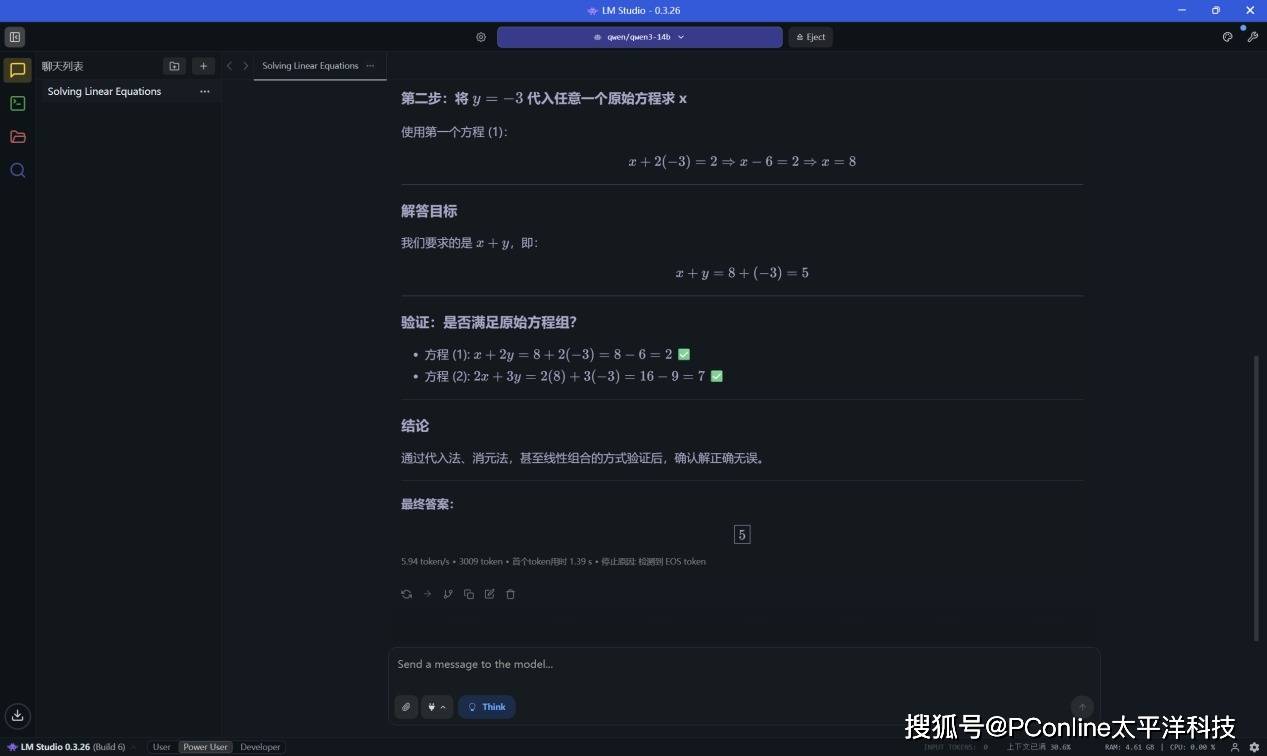Toggle the Think mode button
The image size is (1267, 756).
click(487, 707)
